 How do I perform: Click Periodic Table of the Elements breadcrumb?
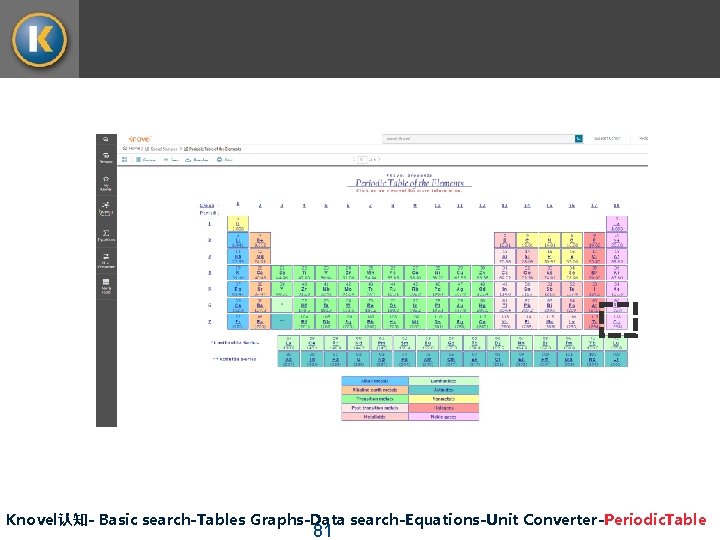coord(213,149)
